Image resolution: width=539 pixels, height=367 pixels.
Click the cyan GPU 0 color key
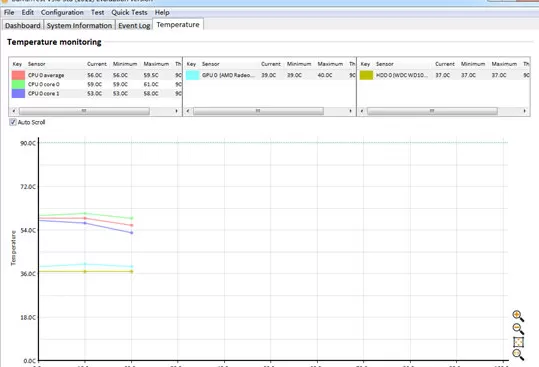click(192, 75)
